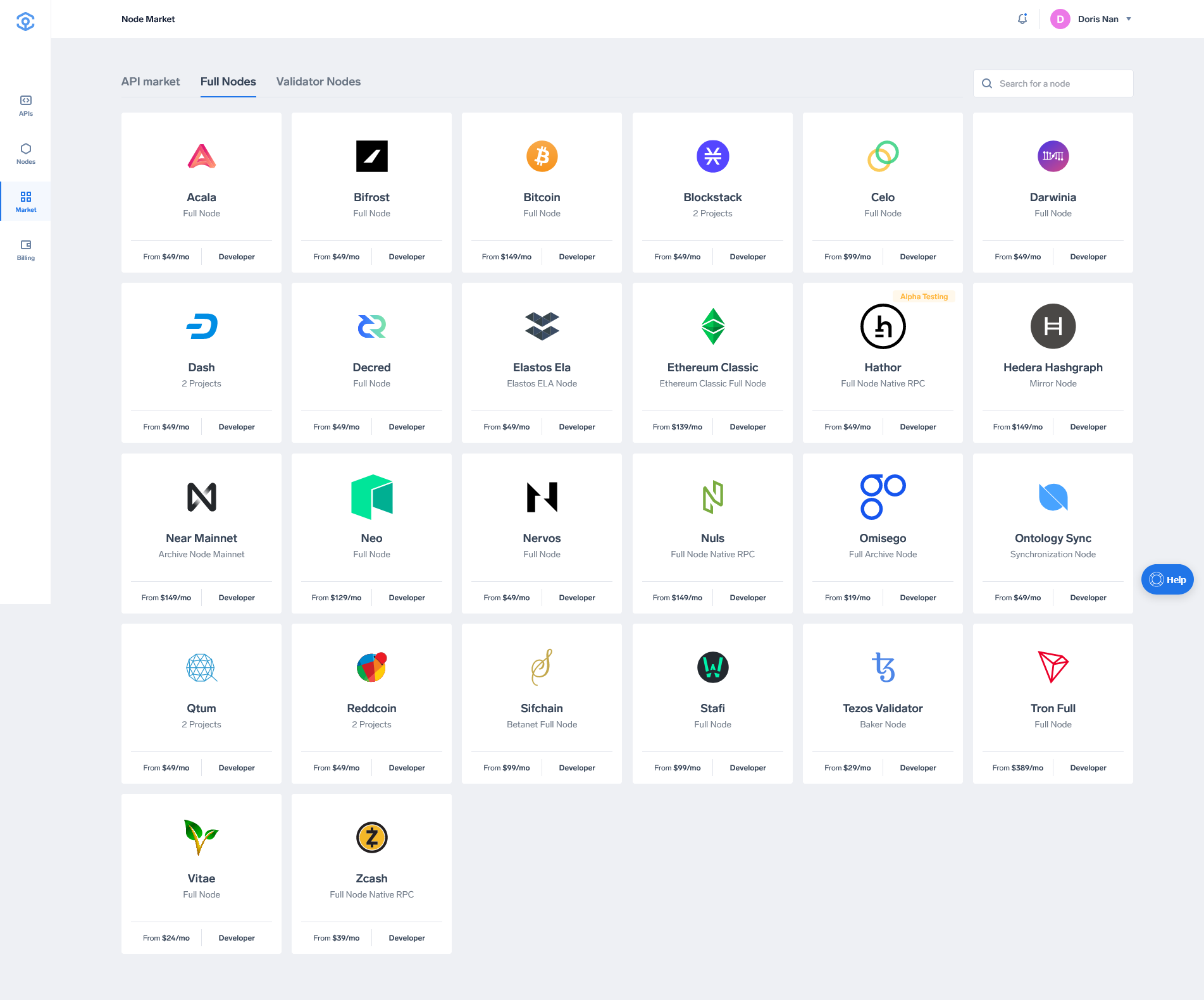Screen dimensions: 1204x1000
Task: Open Developer link on the Tron Full card
Action: pyautogui.click(x=1088, y=767)
